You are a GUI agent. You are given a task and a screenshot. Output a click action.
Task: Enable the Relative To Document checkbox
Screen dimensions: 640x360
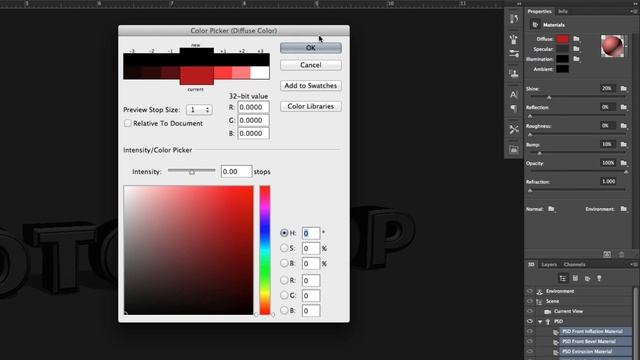pos(128,123)
